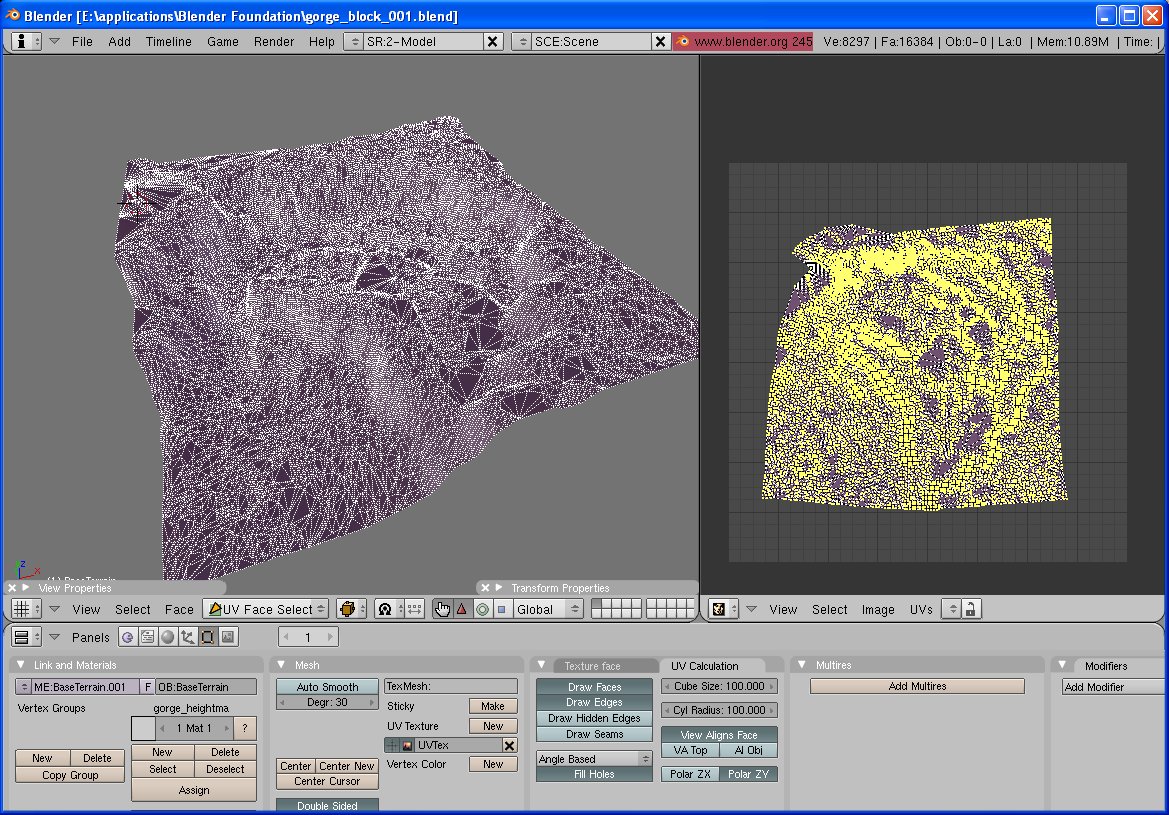
Task: Open the Global orientation dropdown
Action: [x=548, y=609]
